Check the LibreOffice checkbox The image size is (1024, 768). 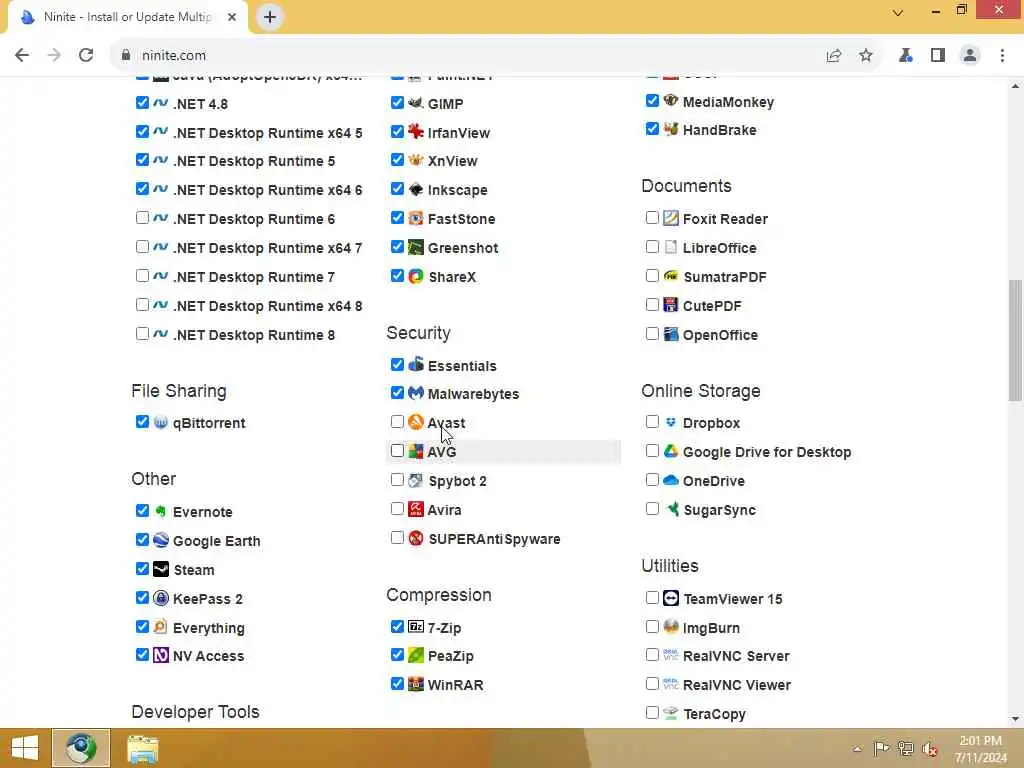point(652,247)
